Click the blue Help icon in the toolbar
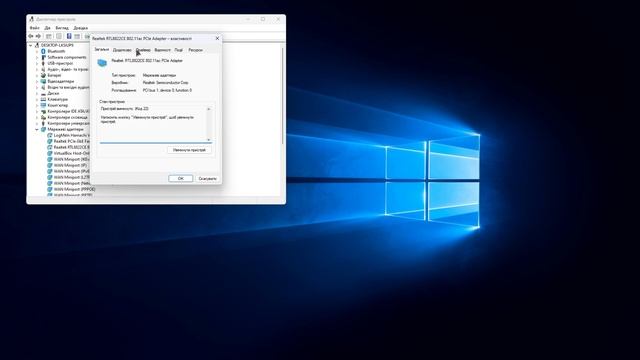The image size is (640, 360). pyautogui.click(x=69, y=36)
